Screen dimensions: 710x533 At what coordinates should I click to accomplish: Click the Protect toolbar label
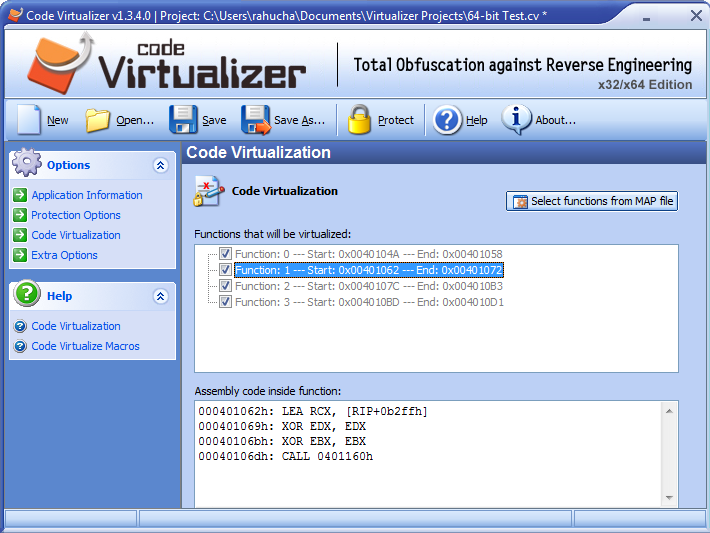(x=396, y=120)
